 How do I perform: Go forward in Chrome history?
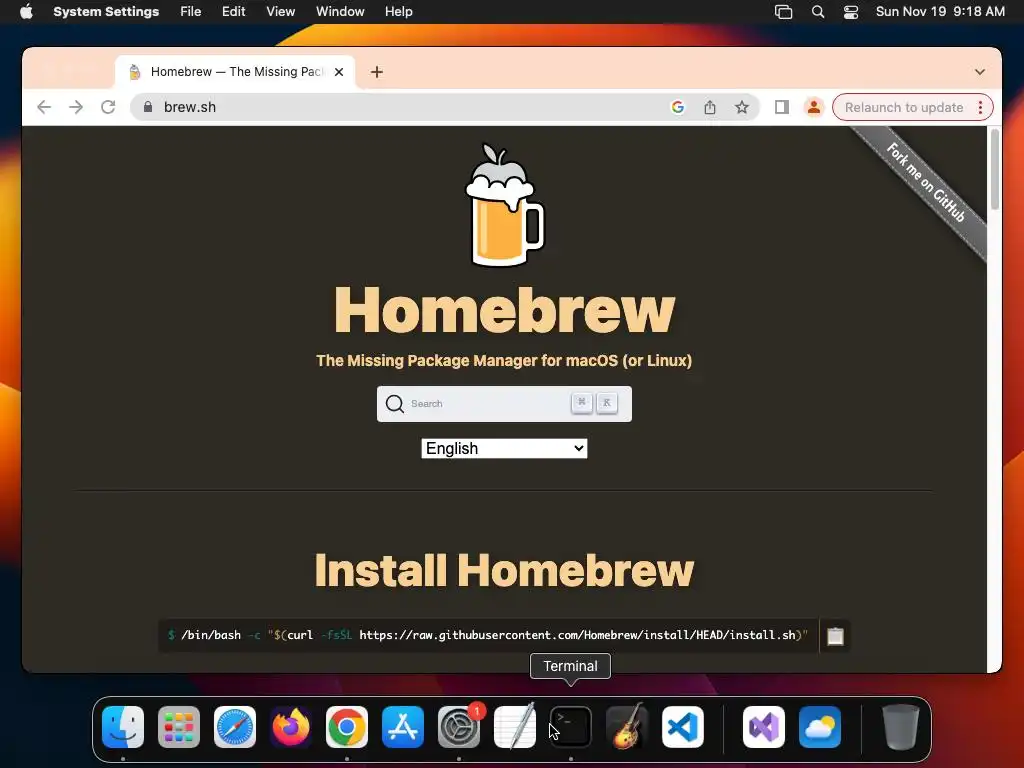(x=76, y=107)
